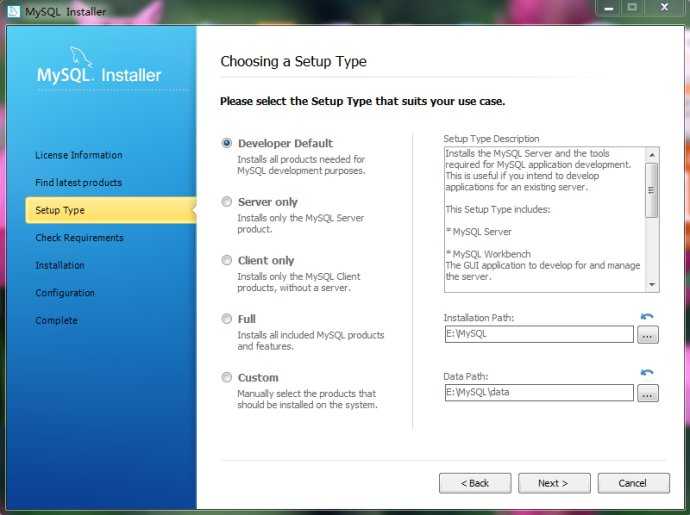690x515 pixels.
Task: Reset Installation Path with the undo arrow
Action: point(647,316)
